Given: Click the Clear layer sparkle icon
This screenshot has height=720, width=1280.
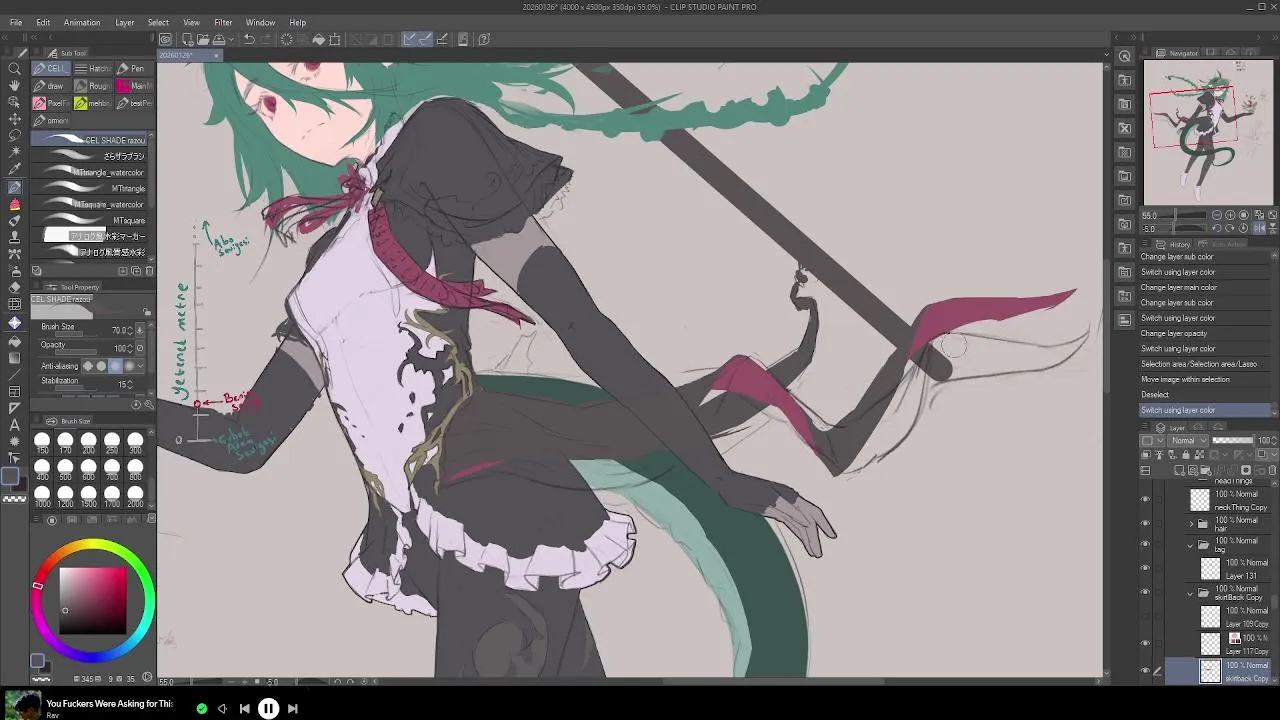Looking at the screenshot, I should pos(287,40).
